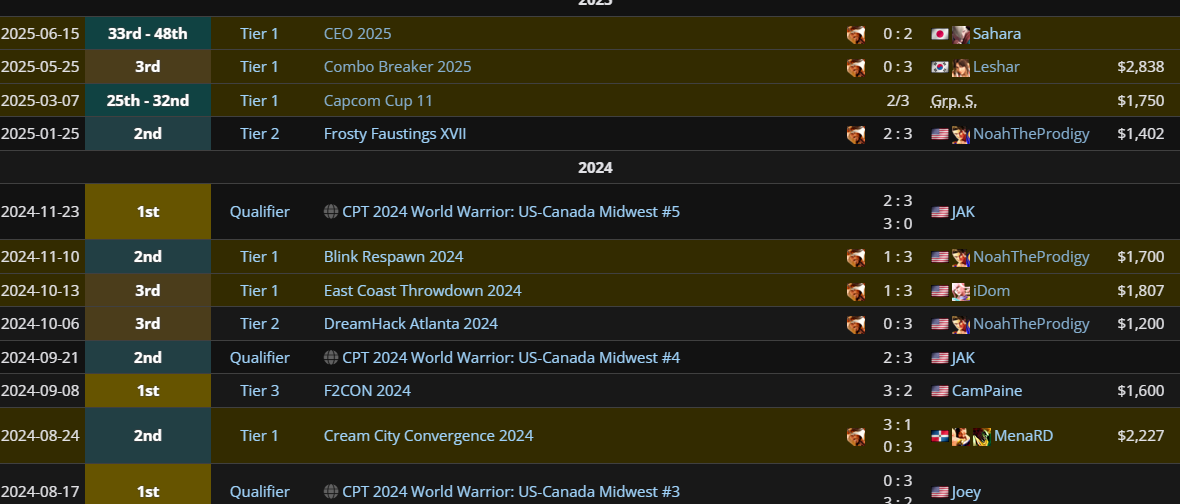Click the US flag in the Blink Respawn 2024 row
Image resolution: width=1180 pixels, height=504 pixels.
(x=939, y=257)
